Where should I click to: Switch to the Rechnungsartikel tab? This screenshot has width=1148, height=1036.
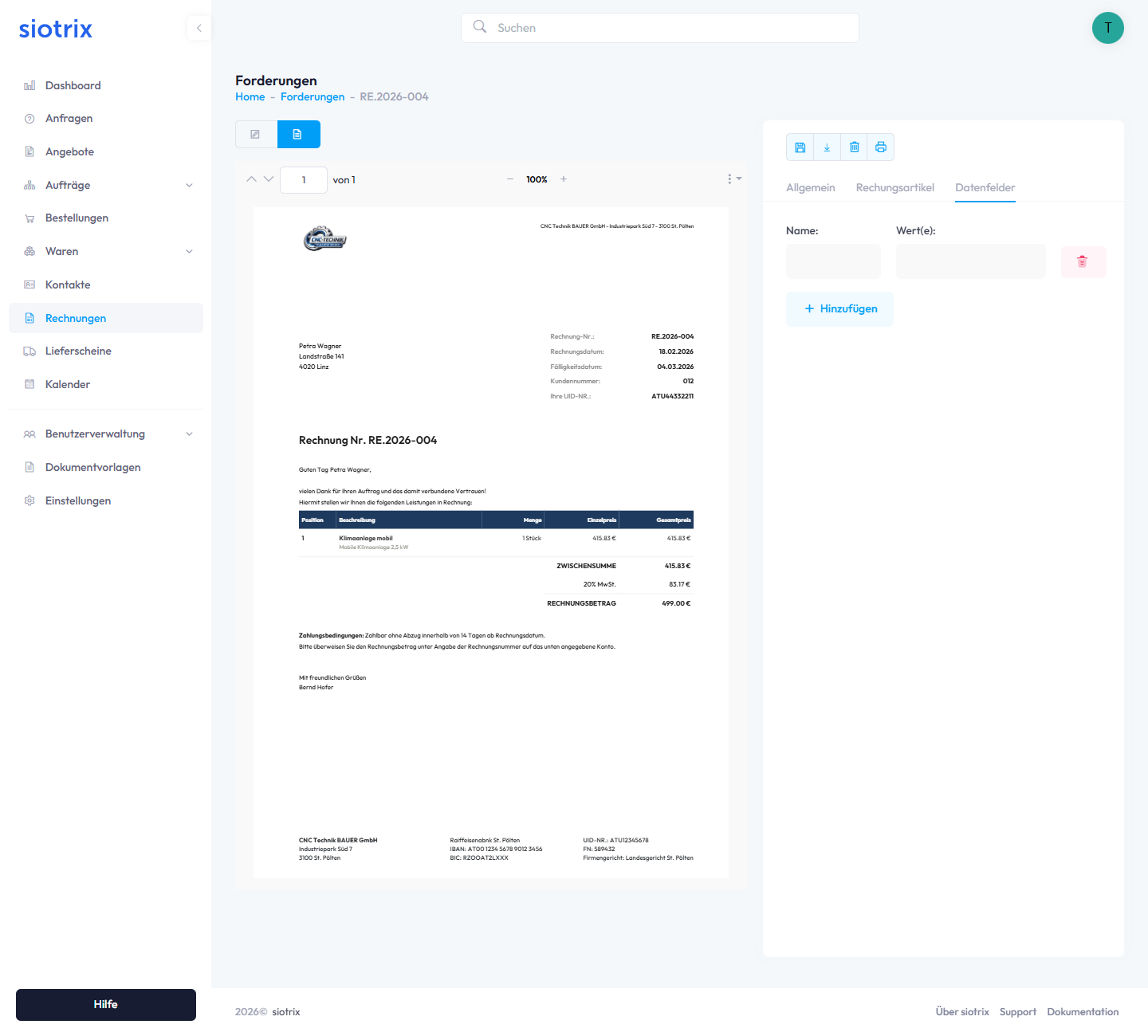click(x=894, y=188)
